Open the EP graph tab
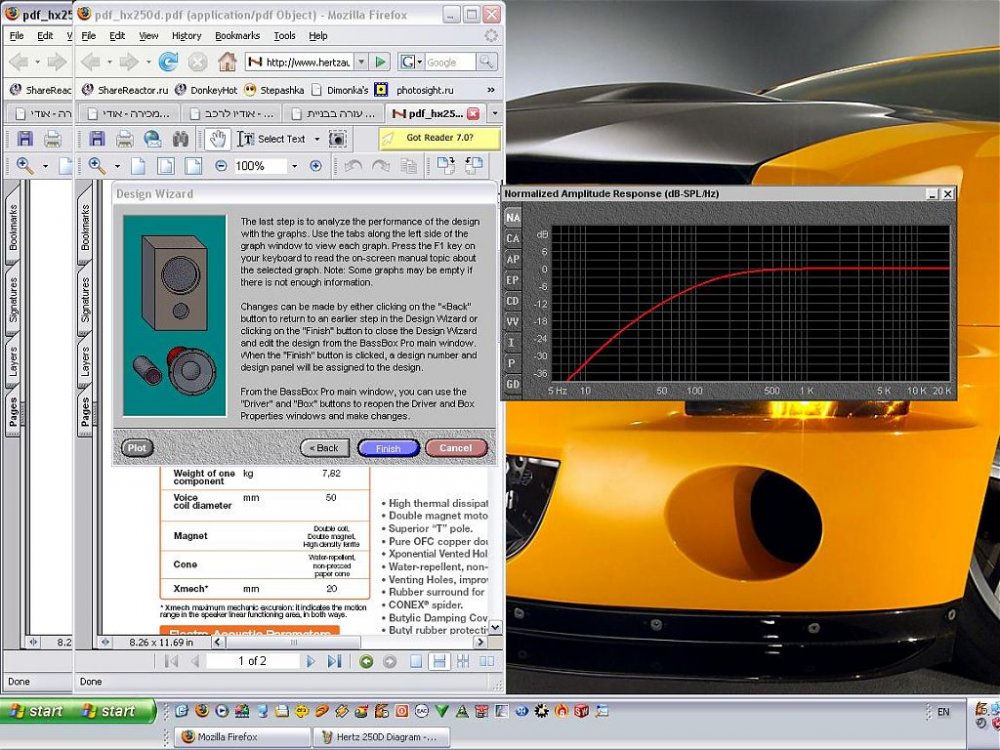Screen dimensions: 1000x750 tap(513, 280)
